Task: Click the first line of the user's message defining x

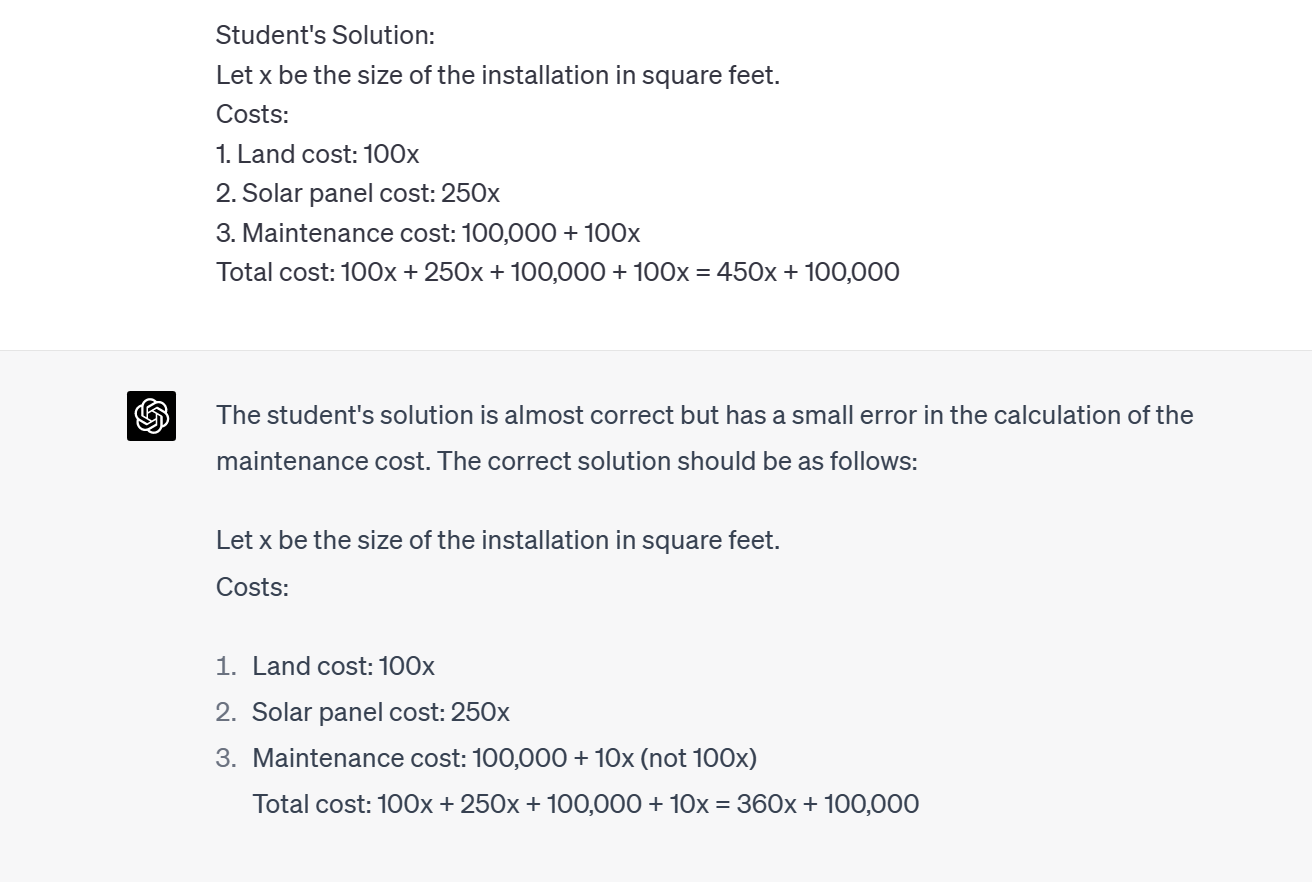Action: coord(497,75)
